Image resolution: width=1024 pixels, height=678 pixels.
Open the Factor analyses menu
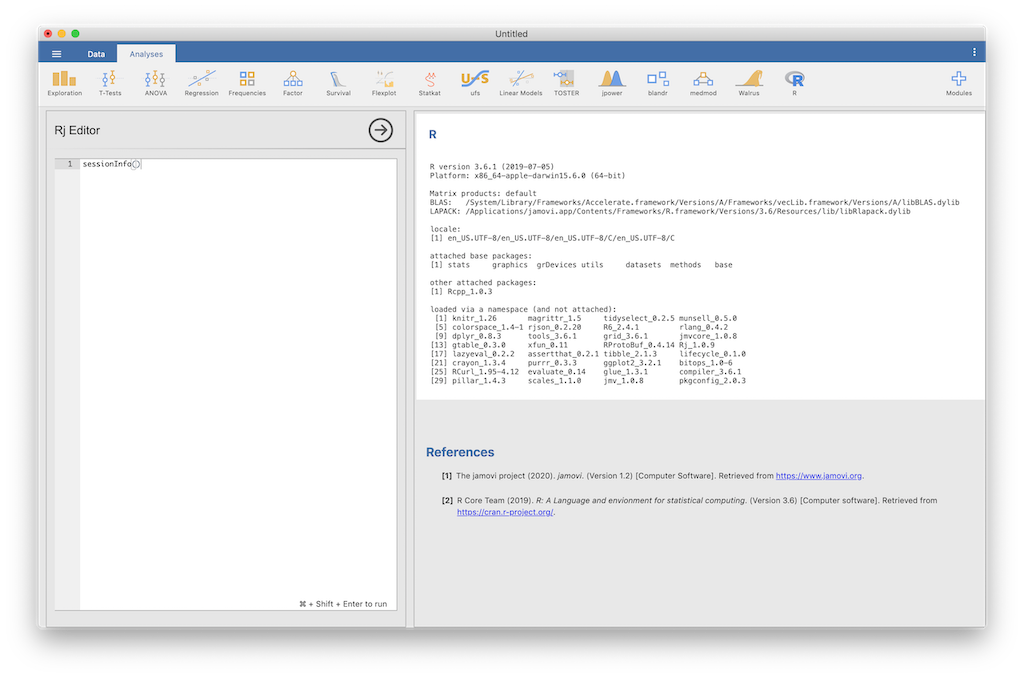point(293,84)
